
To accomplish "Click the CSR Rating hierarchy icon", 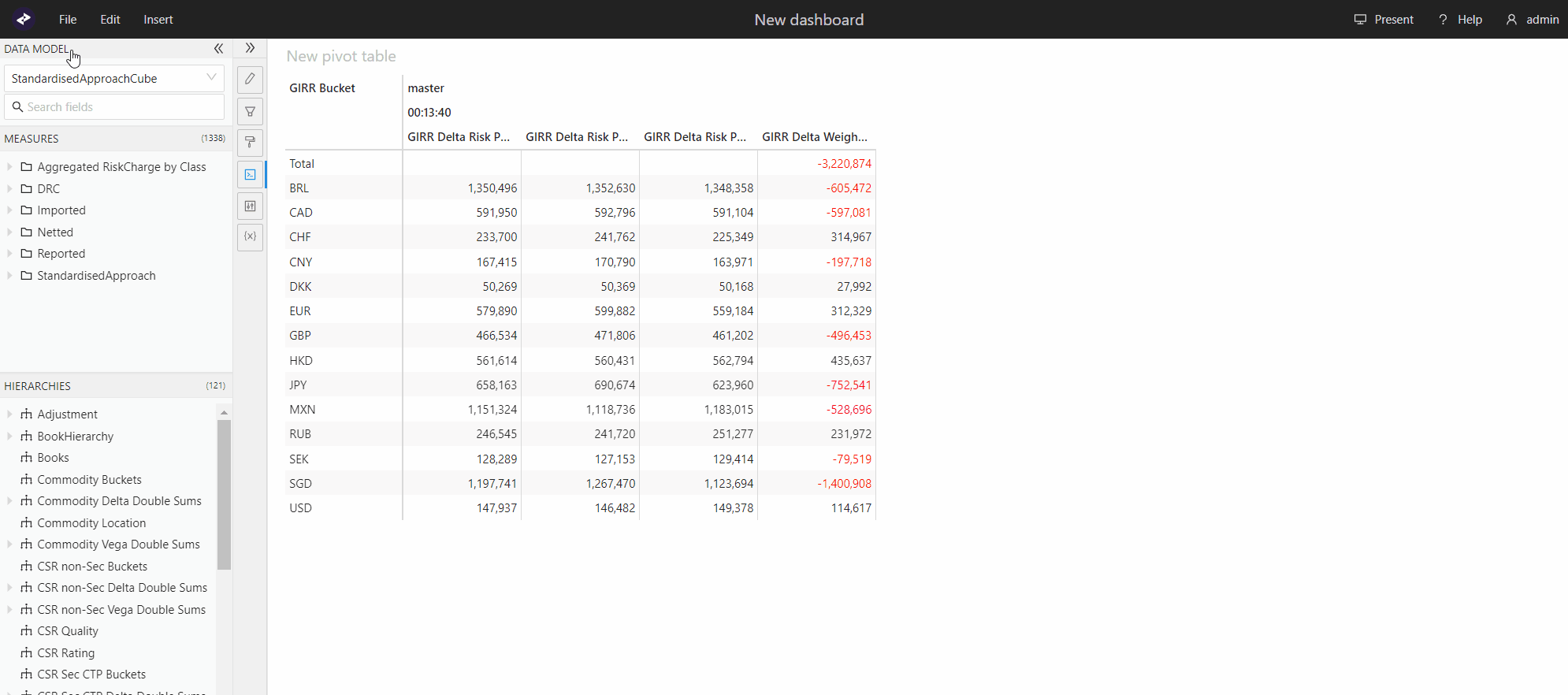I will point(27,653).
